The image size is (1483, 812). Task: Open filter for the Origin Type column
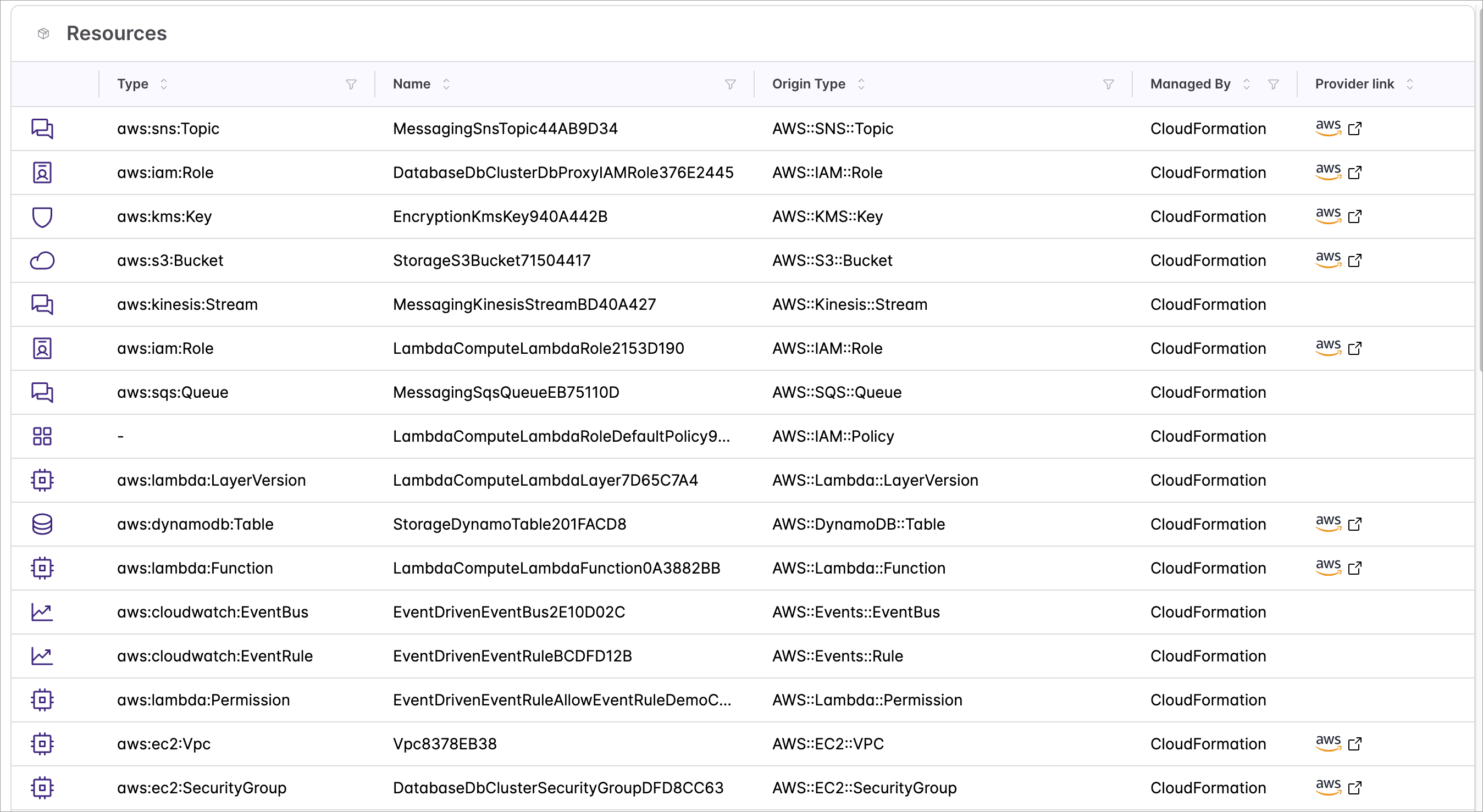tap(1108, 85)
